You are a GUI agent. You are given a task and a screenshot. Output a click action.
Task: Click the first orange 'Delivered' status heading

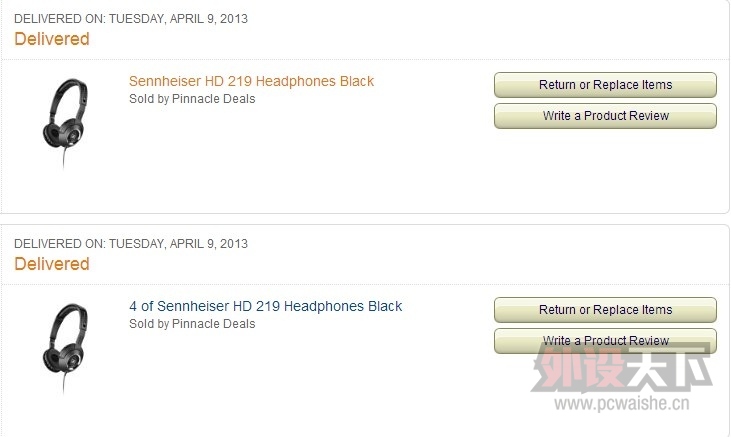pyautogui.click(x=52, y=39)
